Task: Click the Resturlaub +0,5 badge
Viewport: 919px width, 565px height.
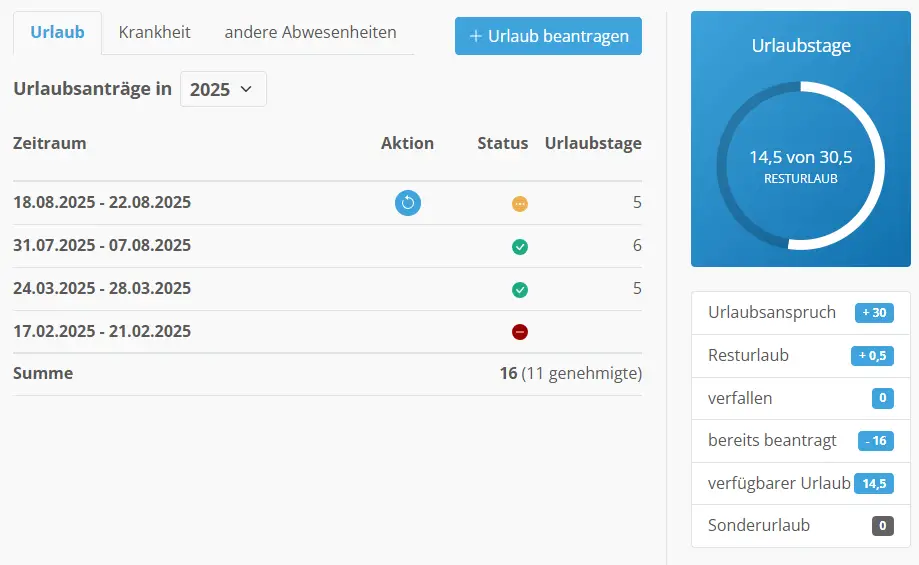Action: pyautogui.click(x=872, y=356)
